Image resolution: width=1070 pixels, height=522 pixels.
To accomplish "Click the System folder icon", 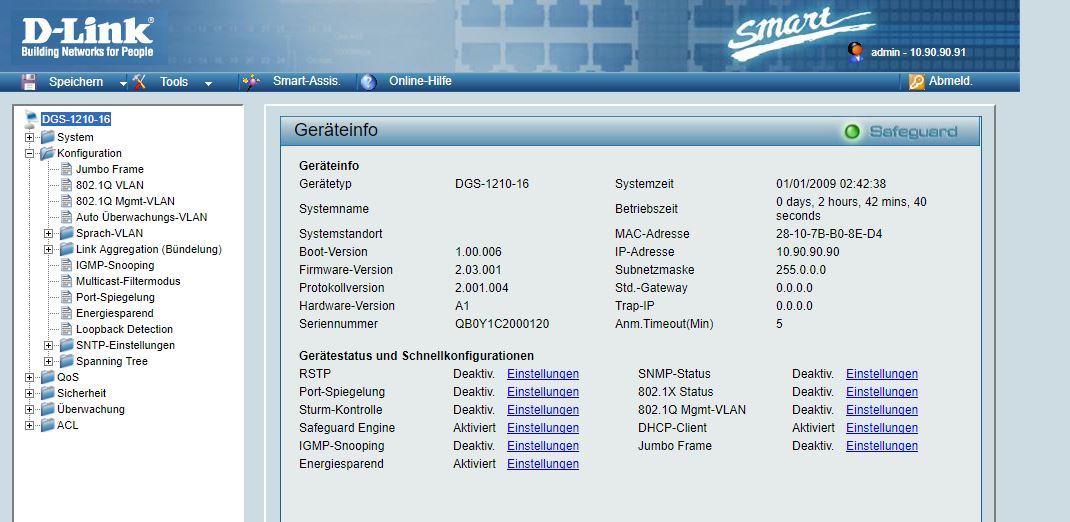I will 47,137.
